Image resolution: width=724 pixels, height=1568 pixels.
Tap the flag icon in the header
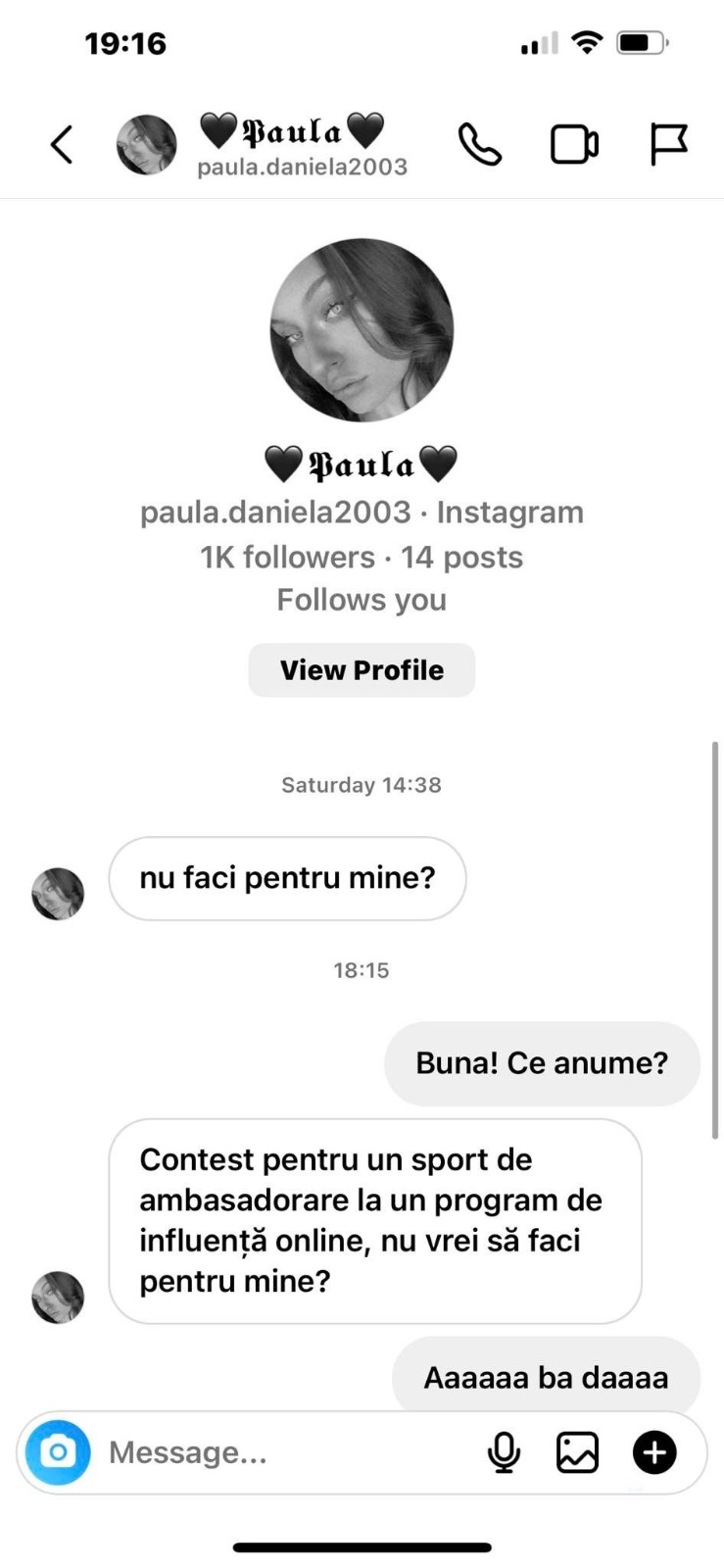pos(669,145)
